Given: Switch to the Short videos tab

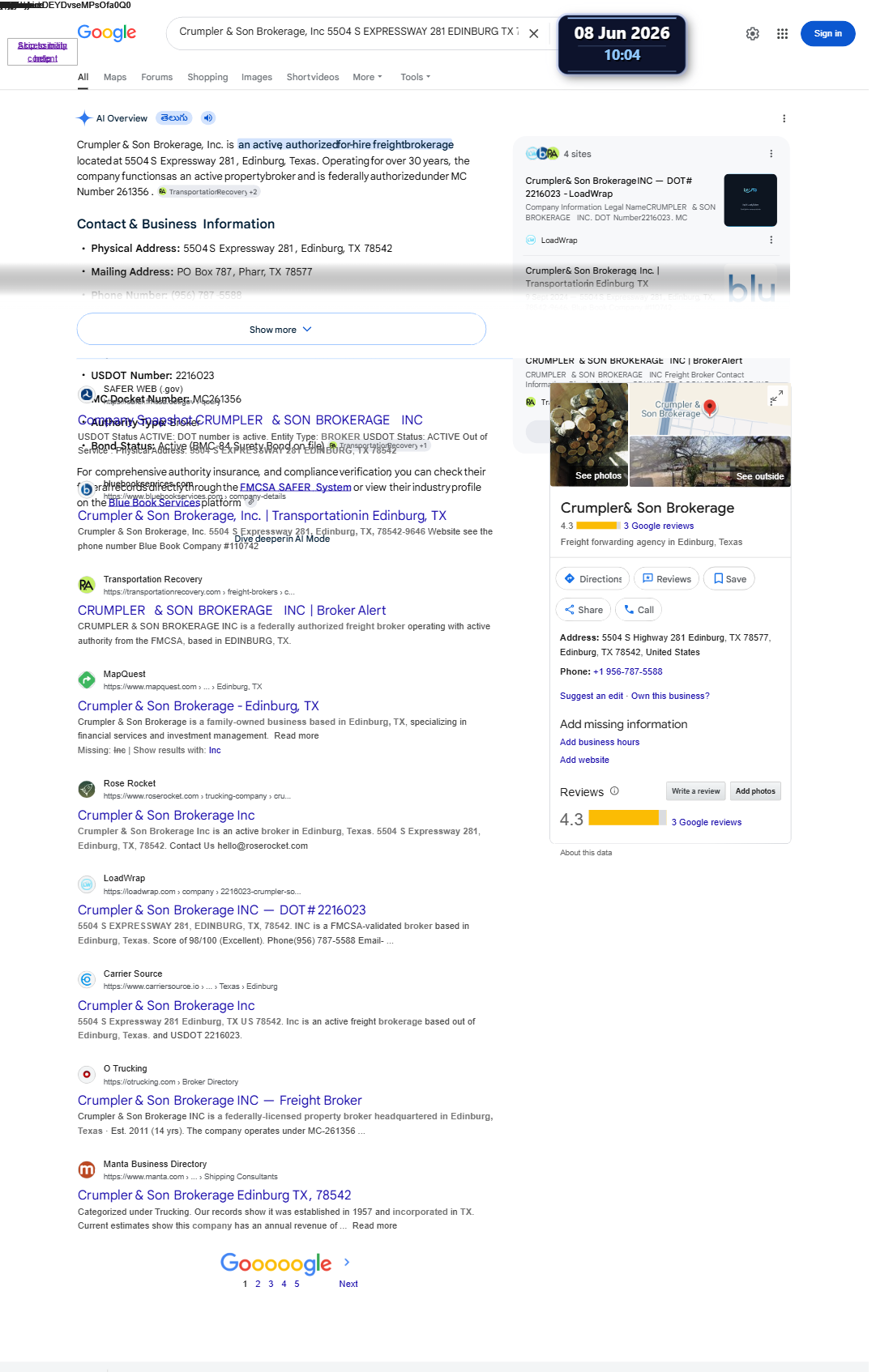Looking at the screenshot, I should click(313, 78).
